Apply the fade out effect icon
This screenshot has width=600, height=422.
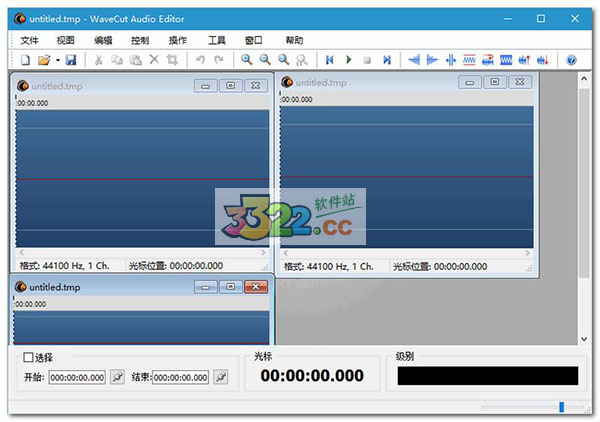[x=432, y=60]
